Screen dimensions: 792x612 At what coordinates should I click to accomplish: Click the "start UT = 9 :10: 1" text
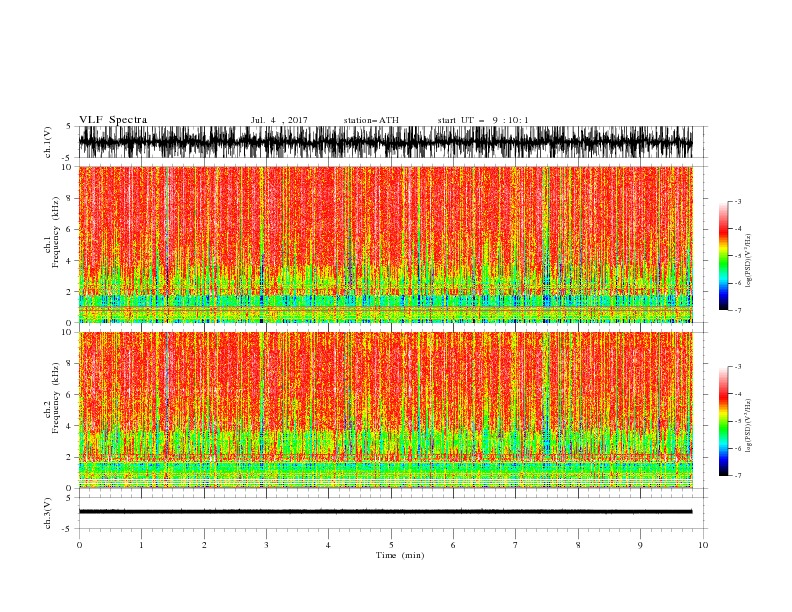coord(483,120)
